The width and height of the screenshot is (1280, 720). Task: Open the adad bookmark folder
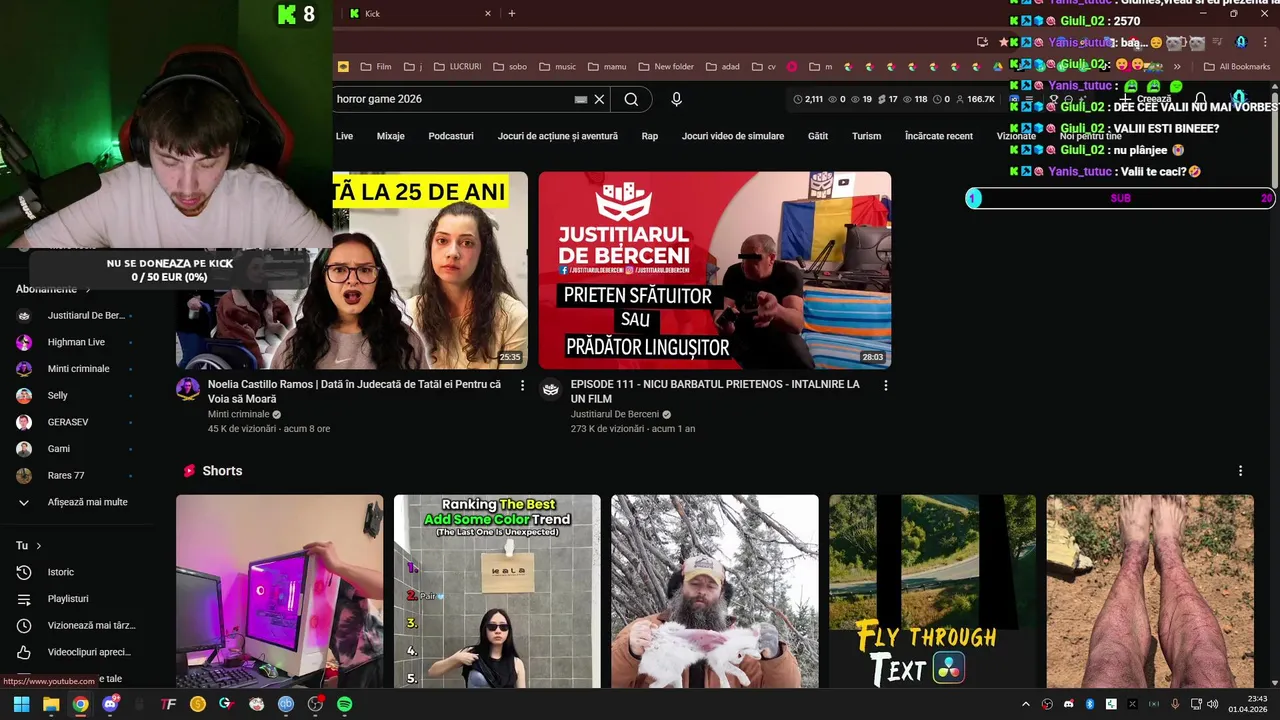723,67
